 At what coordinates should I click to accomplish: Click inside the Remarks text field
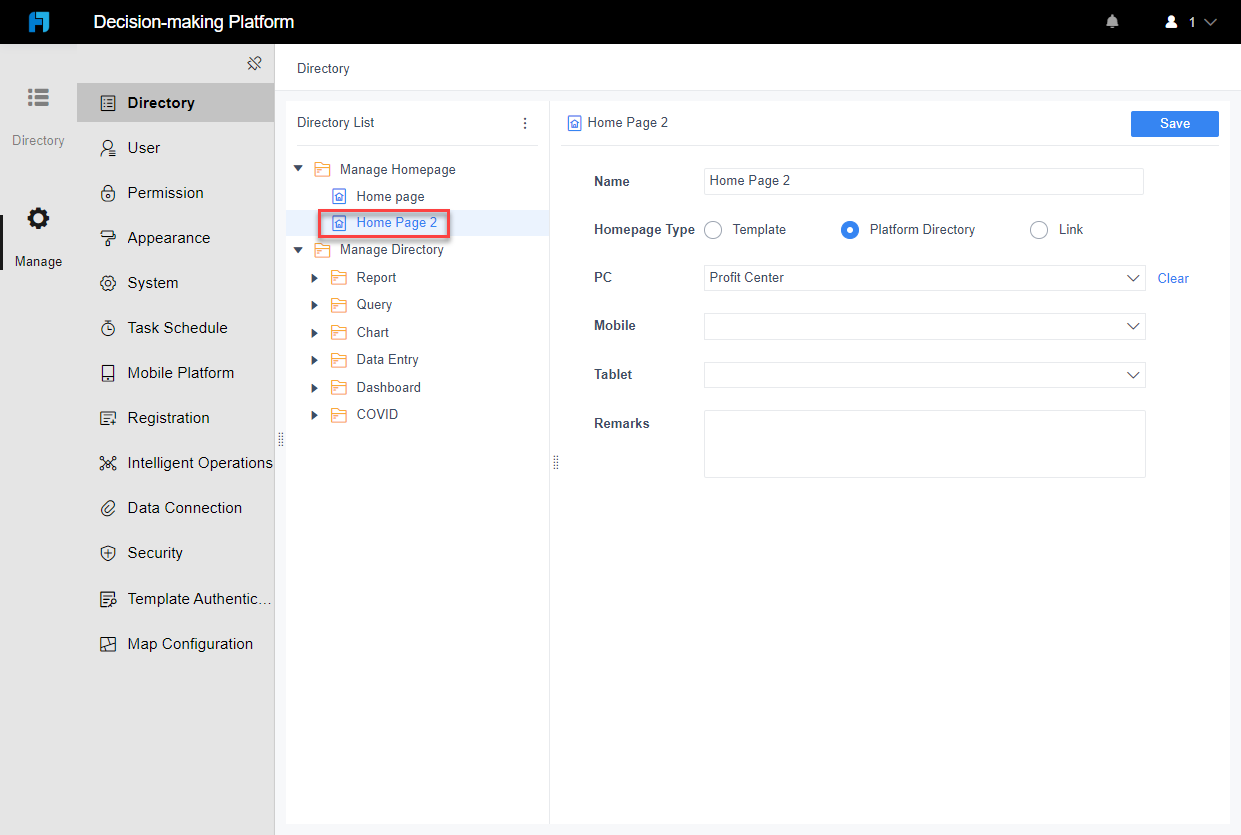924,443
